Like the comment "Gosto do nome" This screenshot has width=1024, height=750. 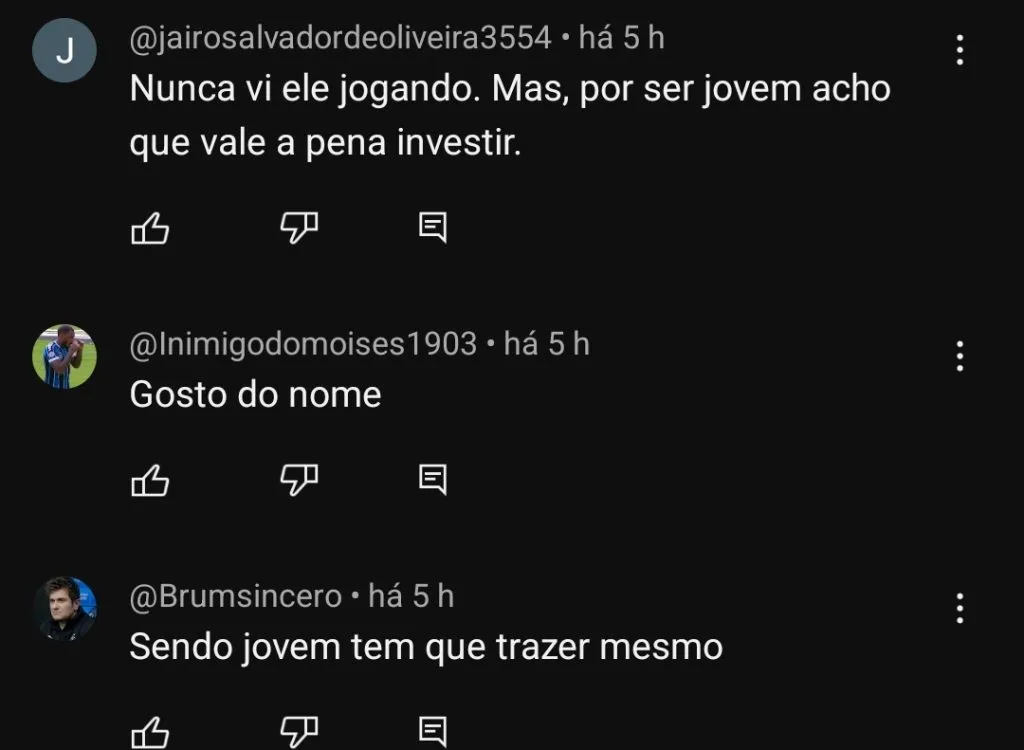(x=150, y=480)
